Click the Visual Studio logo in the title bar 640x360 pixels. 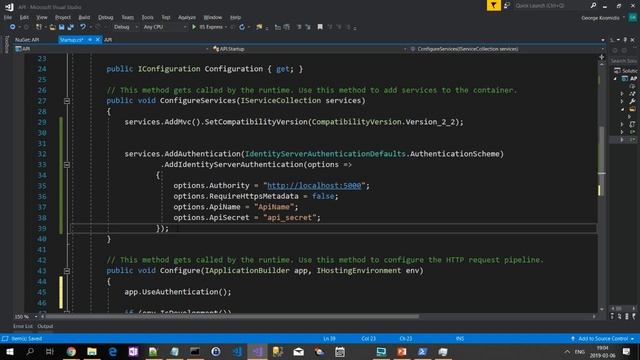click(x=9, y=7)
